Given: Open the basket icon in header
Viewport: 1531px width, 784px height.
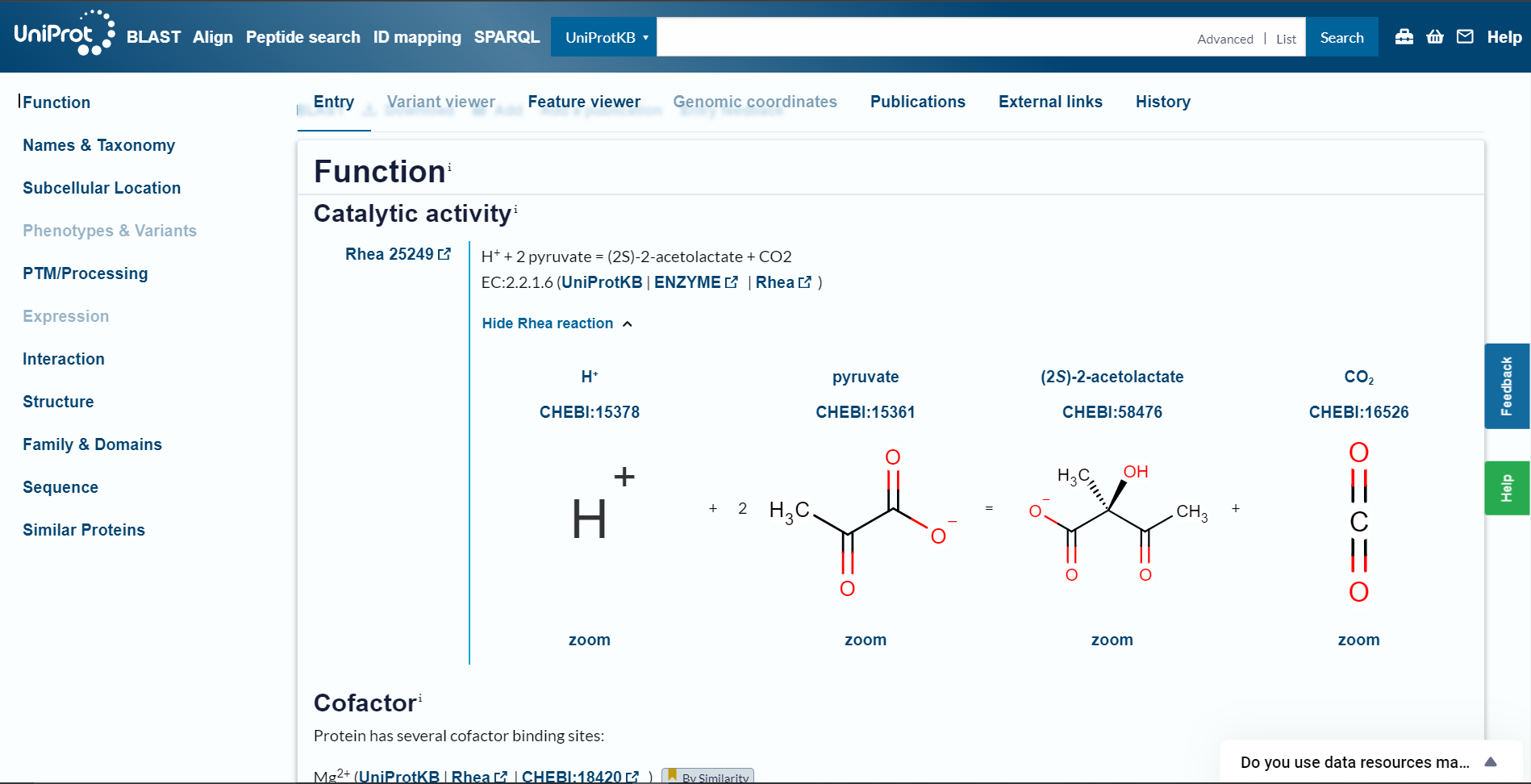Looking at the screenshot, I should coord(1435,37).
